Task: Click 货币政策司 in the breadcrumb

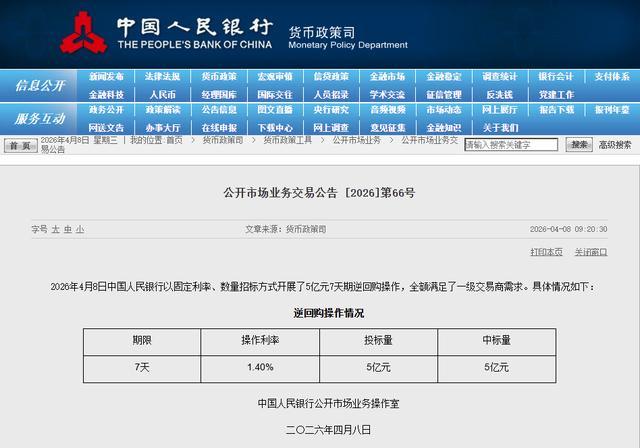Action: tap(222, 140)
